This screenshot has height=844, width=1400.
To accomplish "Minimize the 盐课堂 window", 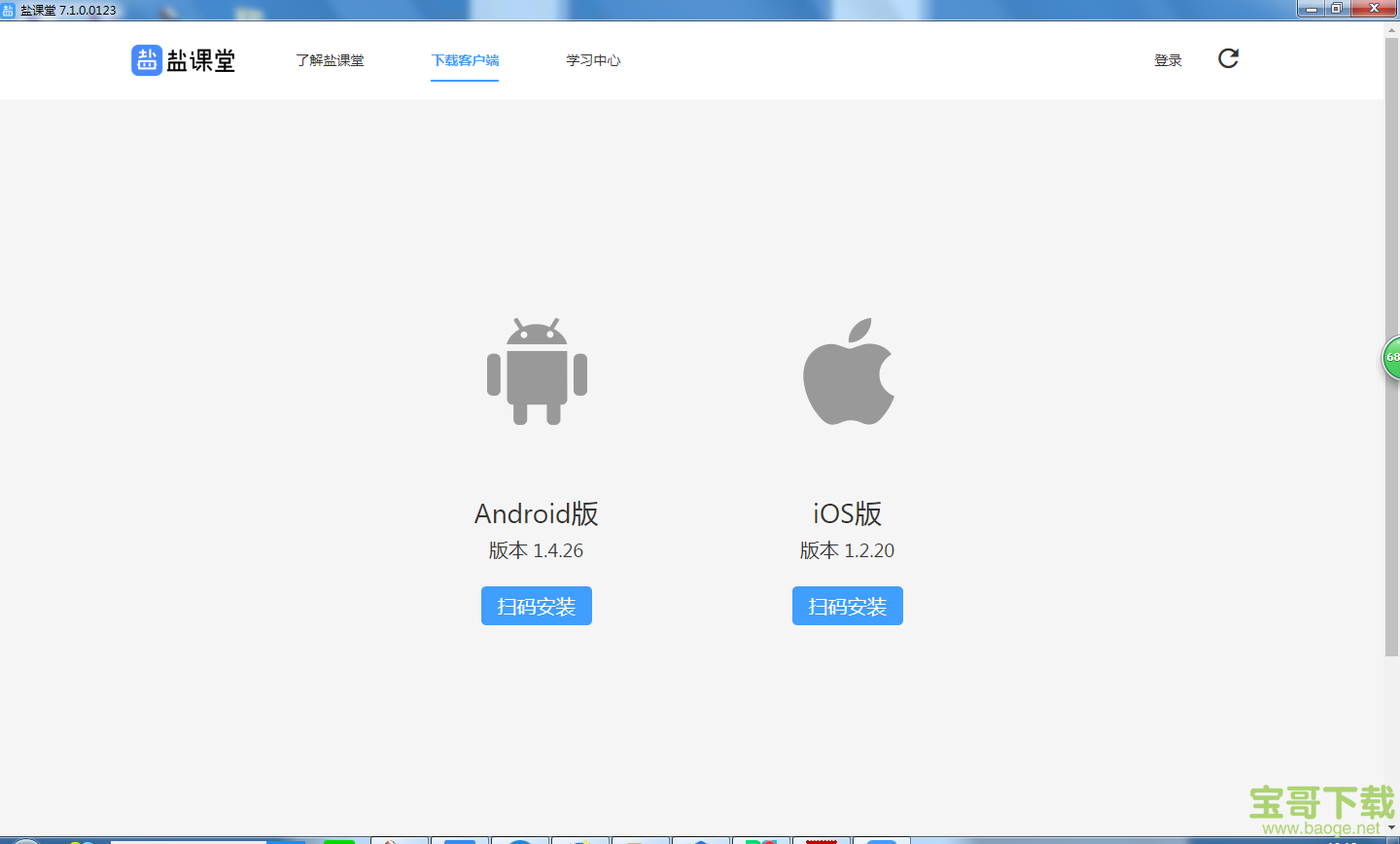I will [1312, 9].
